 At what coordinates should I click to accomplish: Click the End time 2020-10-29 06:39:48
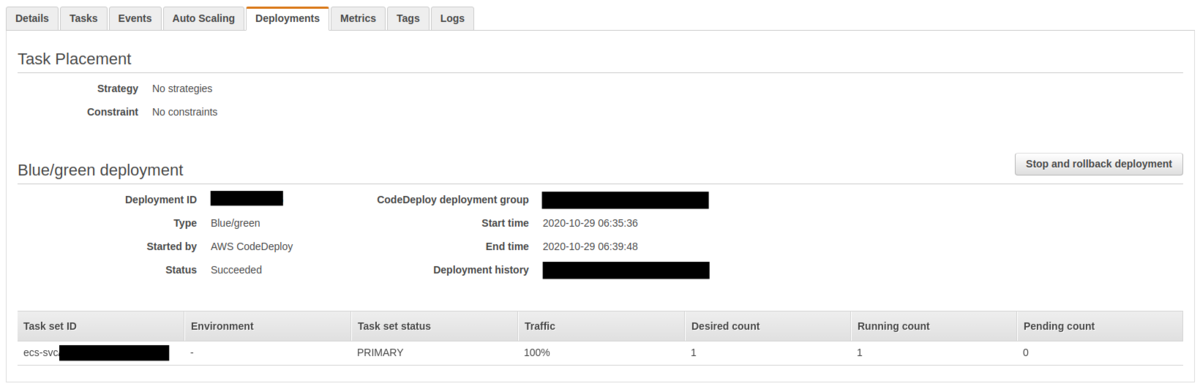pos(590,246)
